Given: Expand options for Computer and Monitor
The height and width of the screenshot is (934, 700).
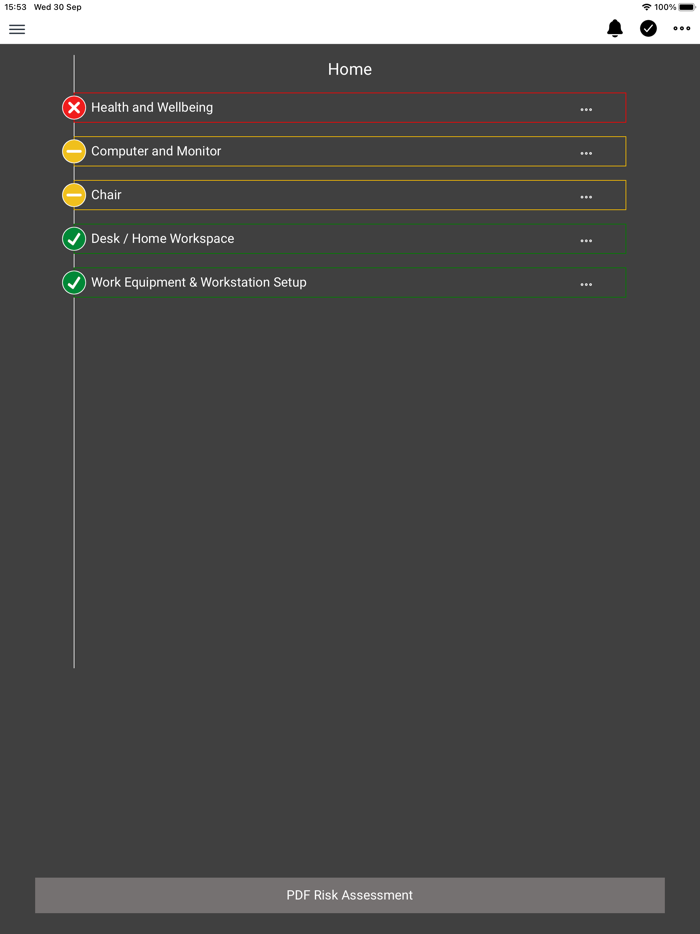Looking at the screenshot, I should click(586, 154).
